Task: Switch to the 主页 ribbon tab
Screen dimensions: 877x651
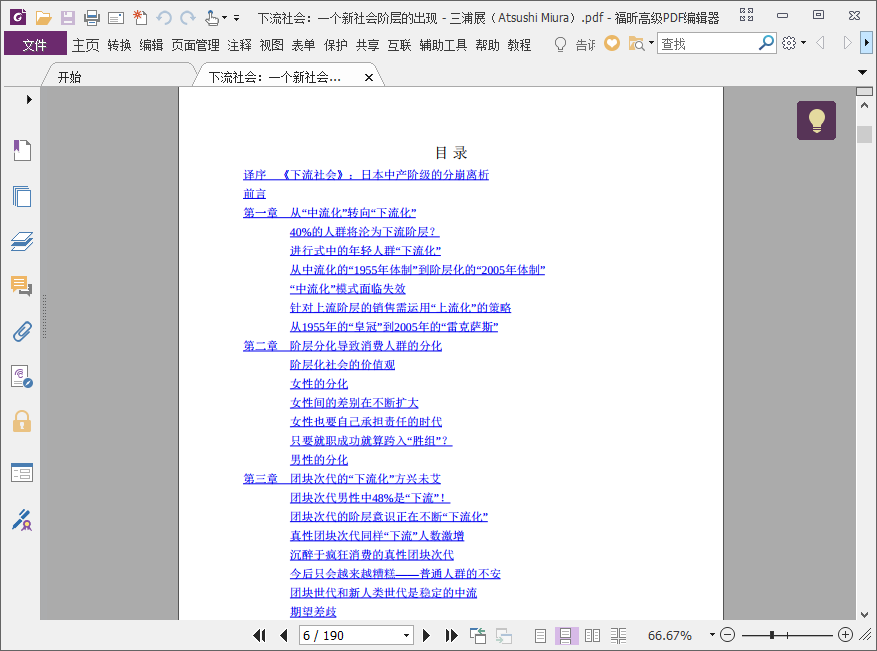Action: click(x=86, y=45)
